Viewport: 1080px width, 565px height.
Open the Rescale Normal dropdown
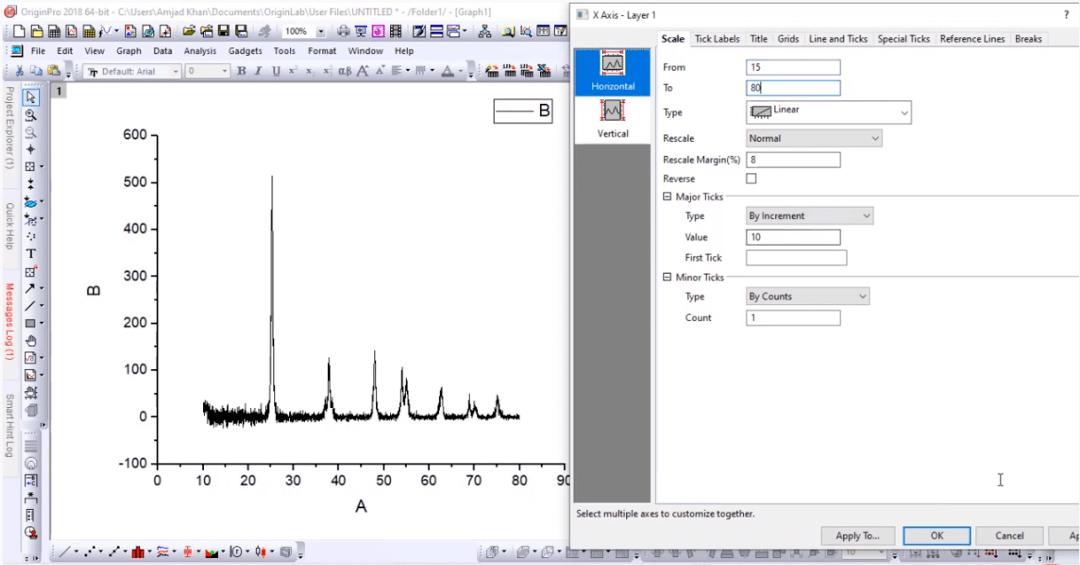pyautogui.click(x=814, y=138)
